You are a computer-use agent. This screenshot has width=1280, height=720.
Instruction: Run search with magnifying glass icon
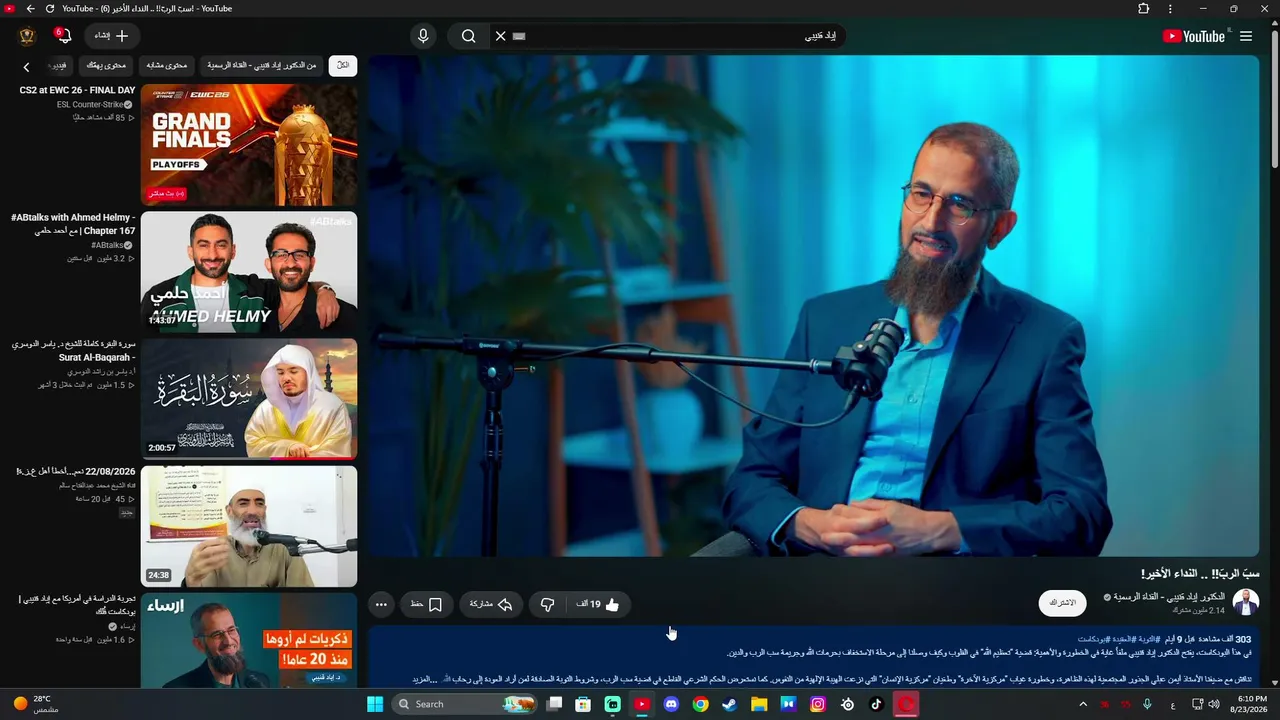468,36
